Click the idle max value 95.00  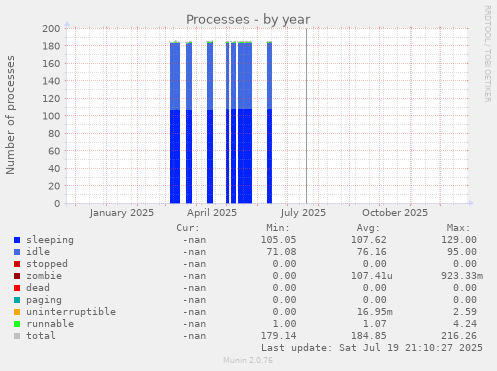point(462,252)
